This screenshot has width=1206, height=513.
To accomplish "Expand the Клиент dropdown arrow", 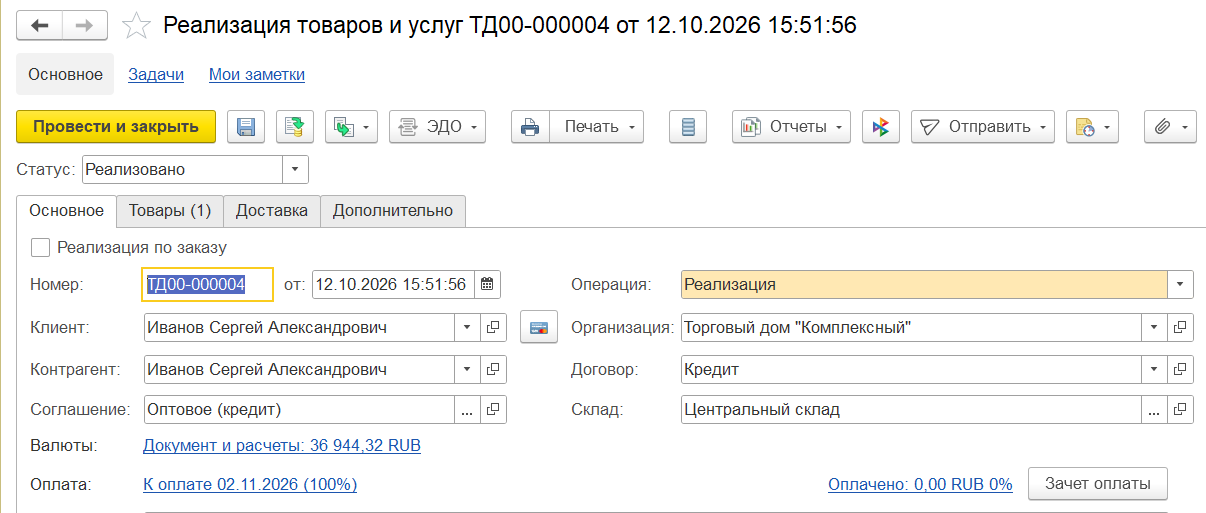I will point(468,327).
